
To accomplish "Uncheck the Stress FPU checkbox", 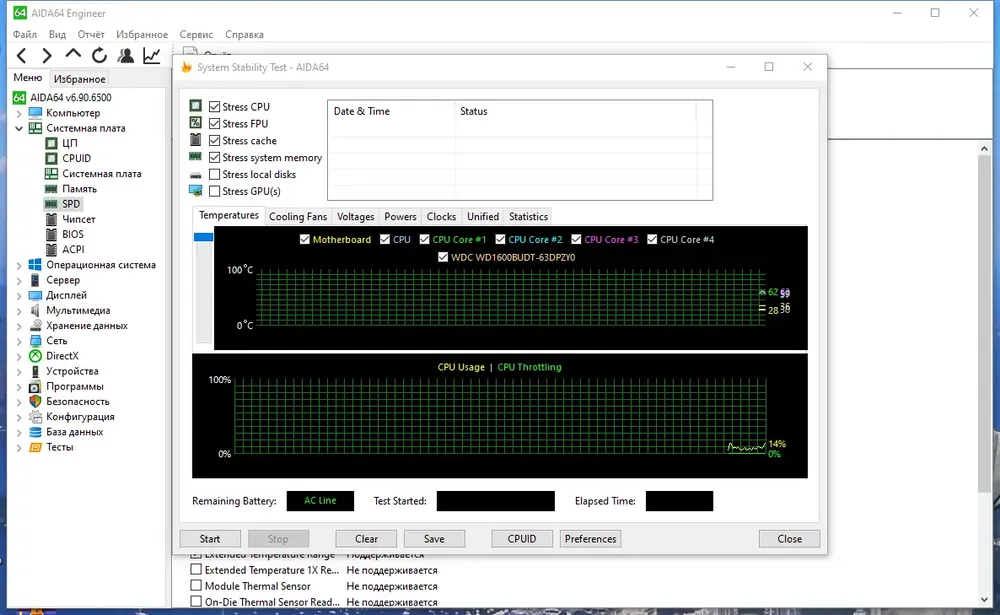I will [214, 124].
